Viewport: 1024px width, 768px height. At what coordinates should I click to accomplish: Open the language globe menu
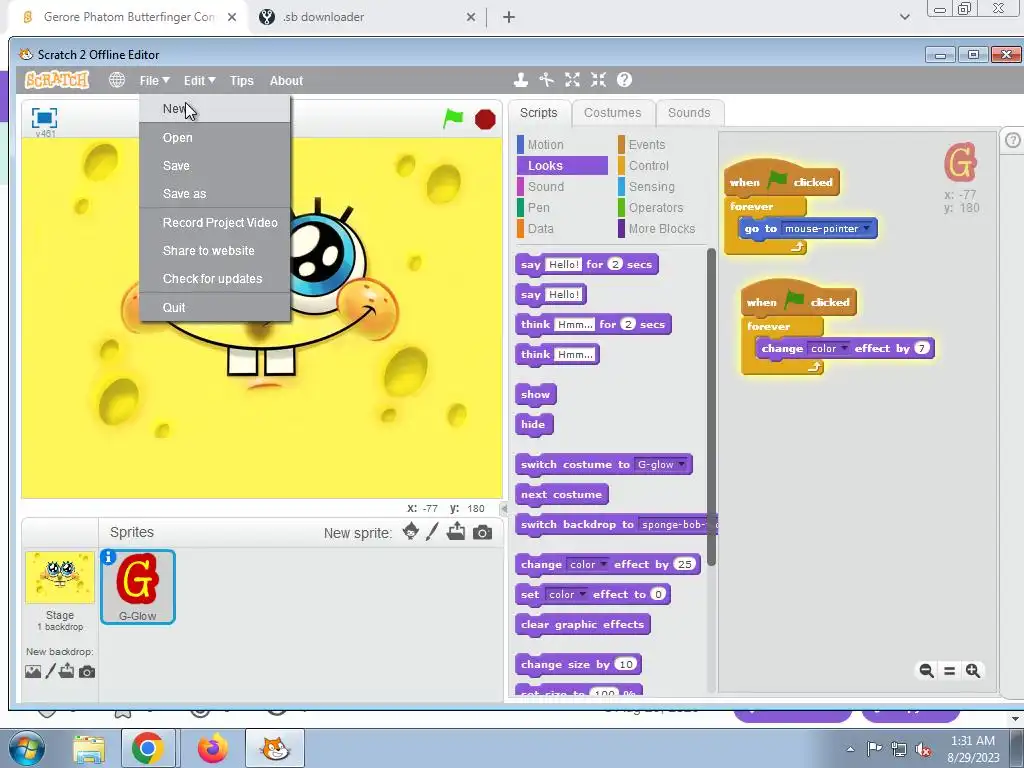click(x=117, y=80)
